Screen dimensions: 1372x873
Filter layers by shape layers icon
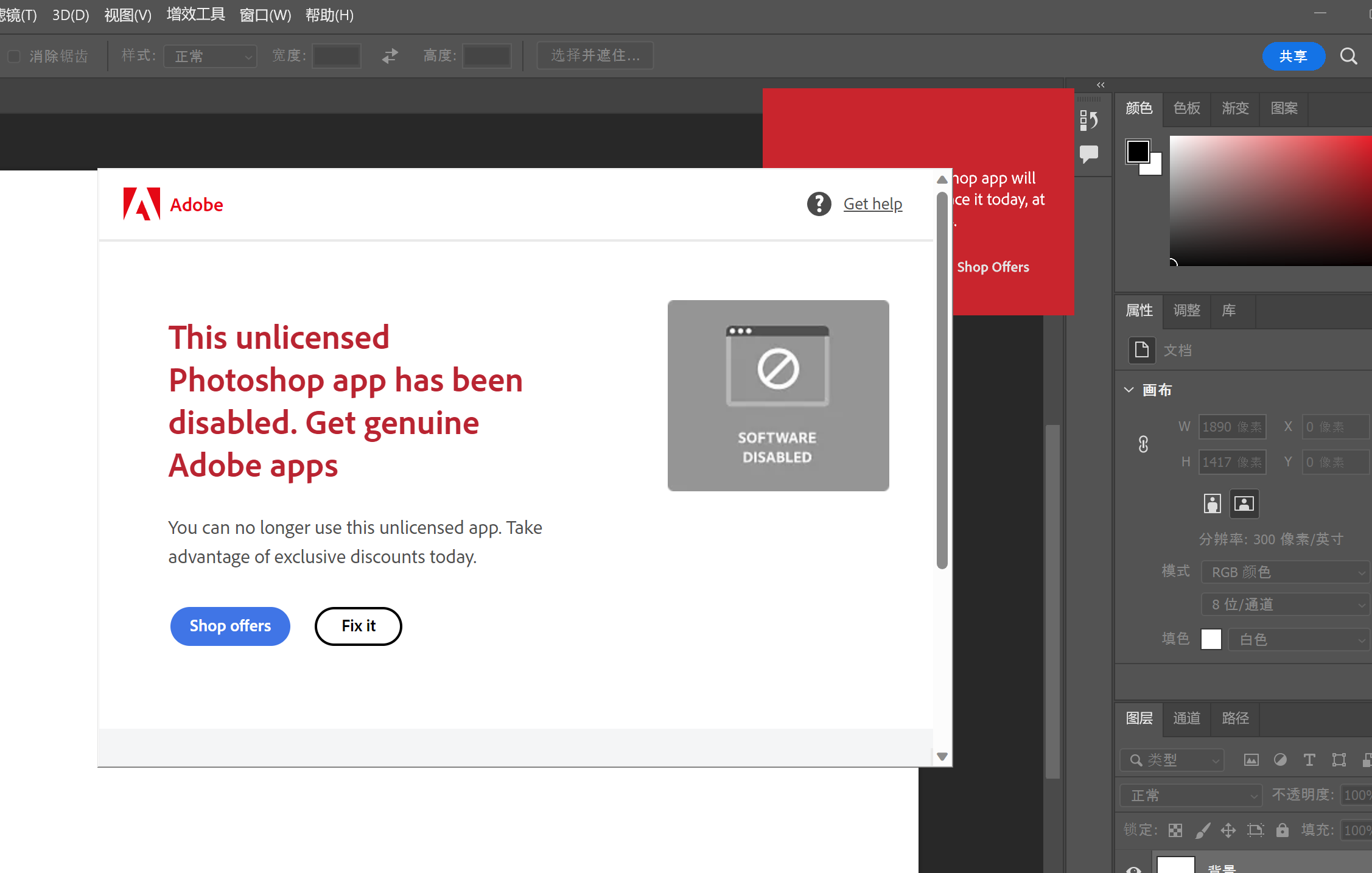pos(1339,760)
